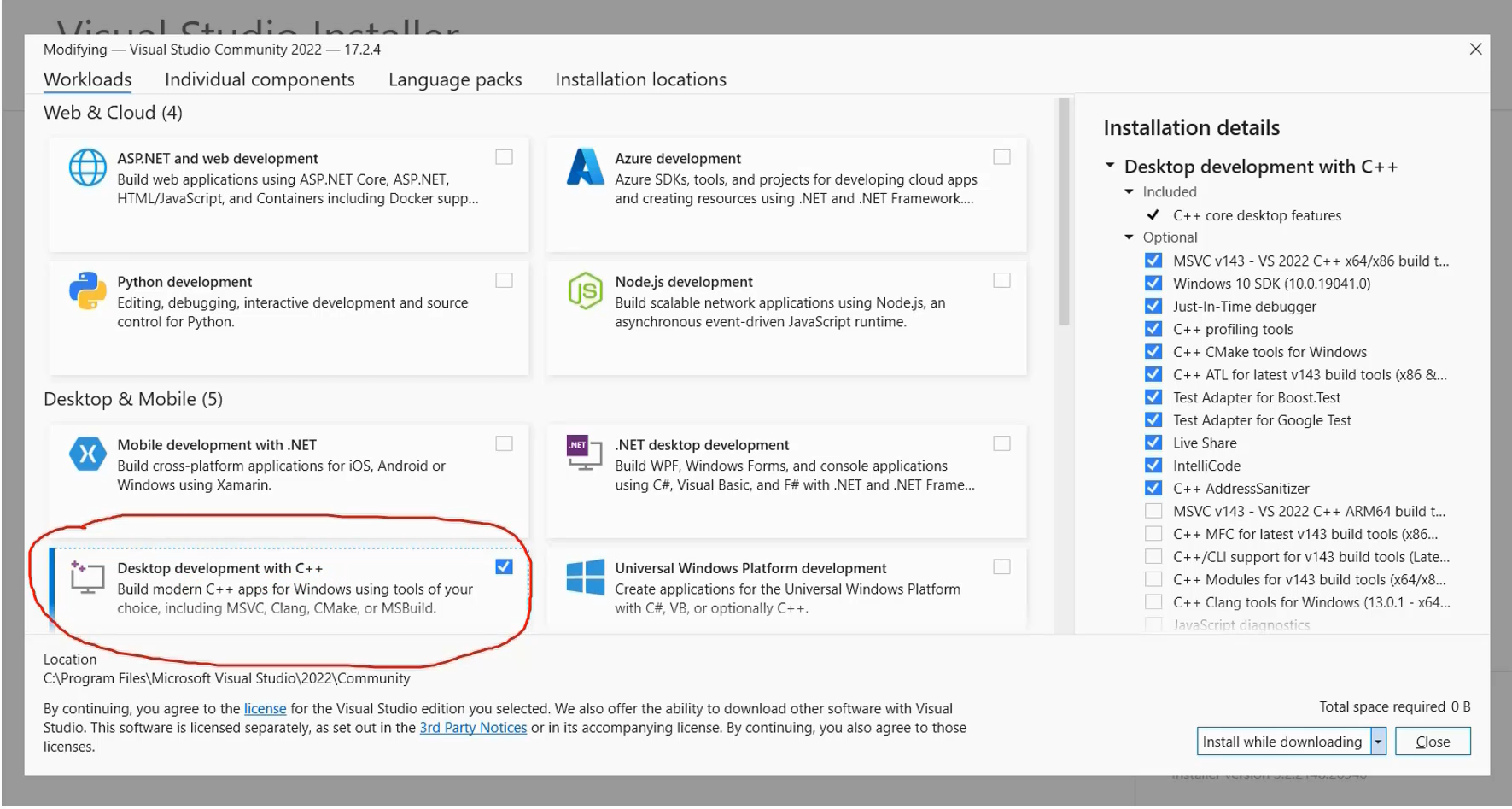
Task: Enable MSVC v143 ARM64 build tools
Action: click(1153, 511)
